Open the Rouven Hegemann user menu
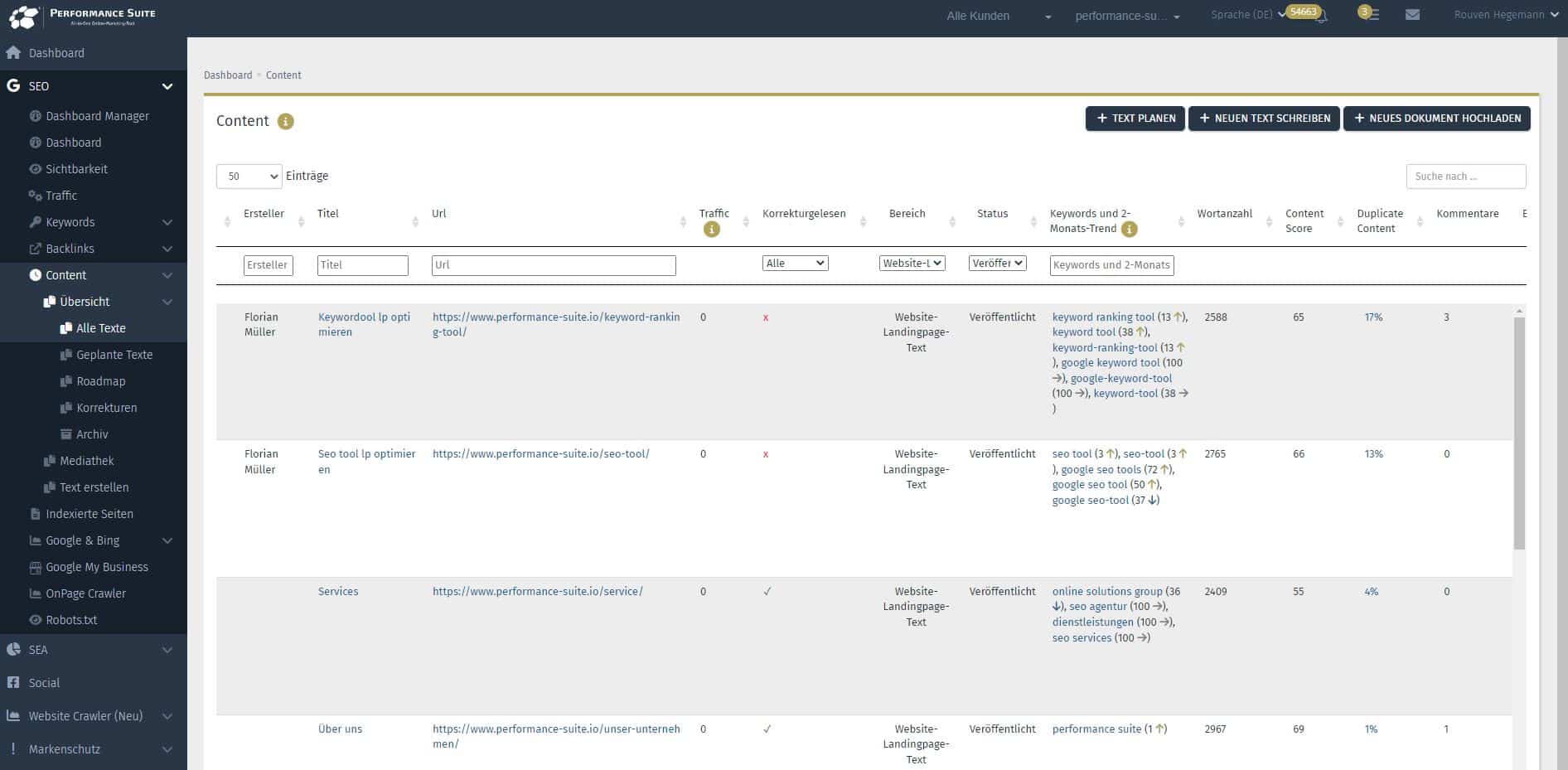 [1506, 15]
